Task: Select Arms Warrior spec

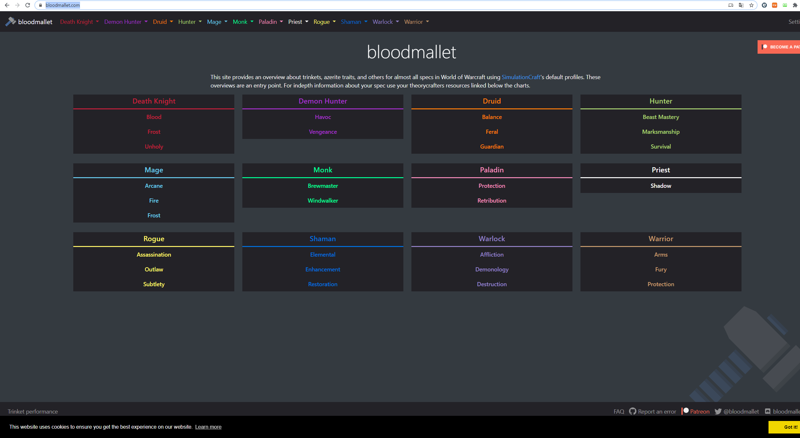Action: (x=661, y=255)
